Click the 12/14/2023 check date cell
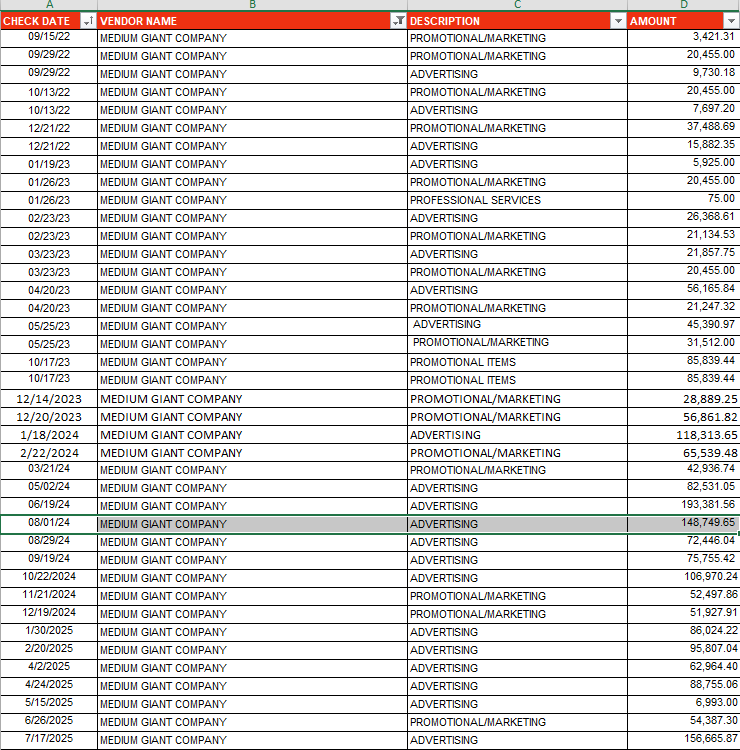740x750 pixels. pyautogui.click(x=49, y=398)
